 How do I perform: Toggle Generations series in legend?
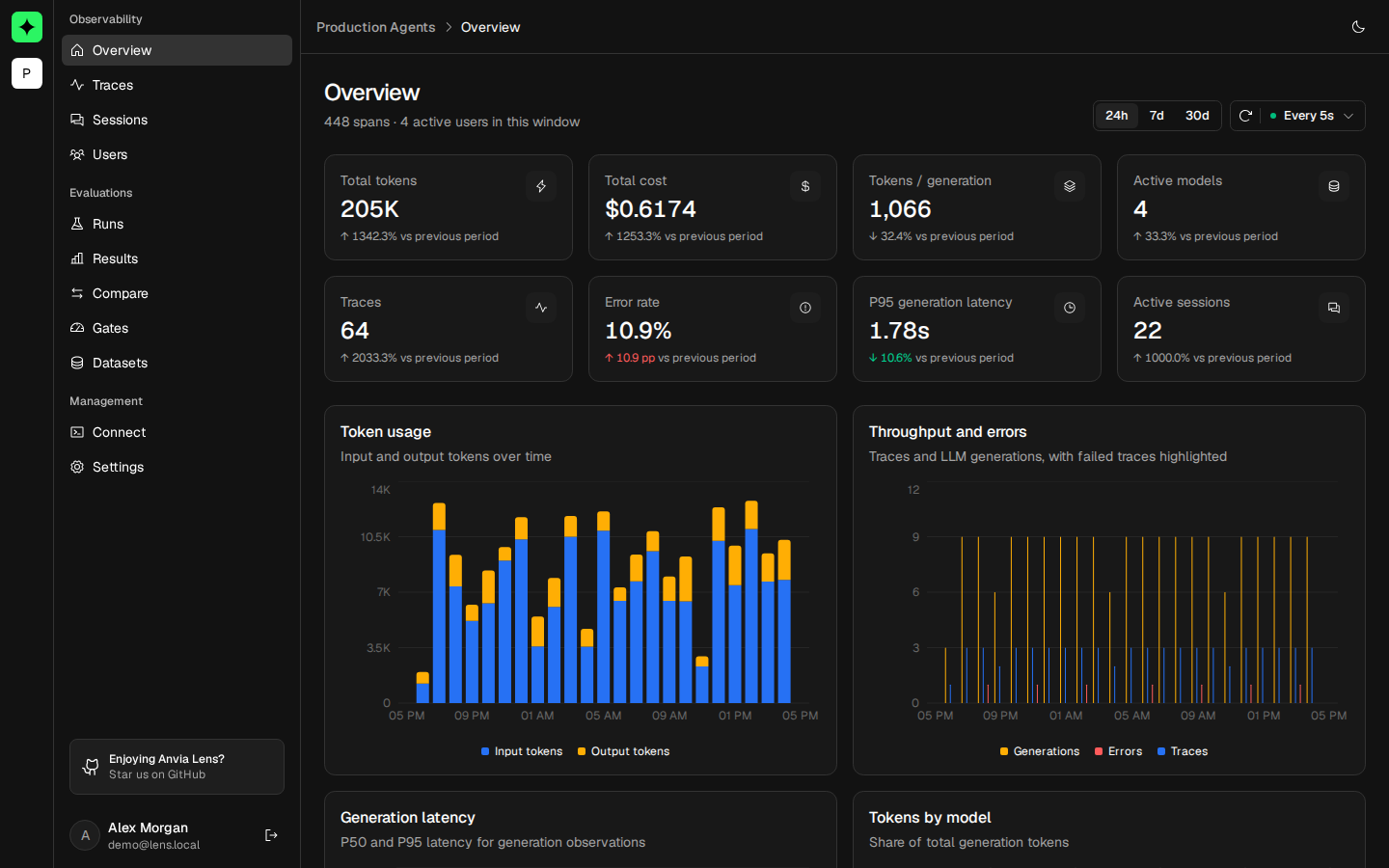pyautogui.click(x=1040, y=751)
